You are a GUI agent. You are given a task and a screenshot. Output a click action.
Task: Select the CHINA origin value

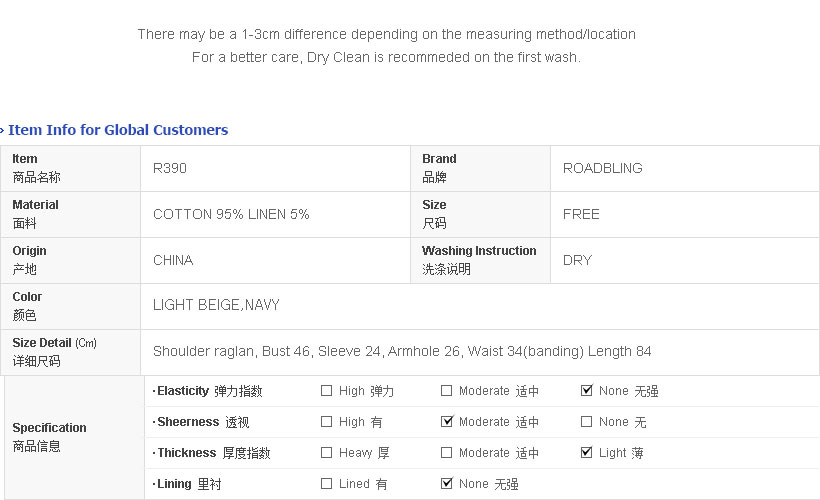pyautogui.click(x=173, y=260)
